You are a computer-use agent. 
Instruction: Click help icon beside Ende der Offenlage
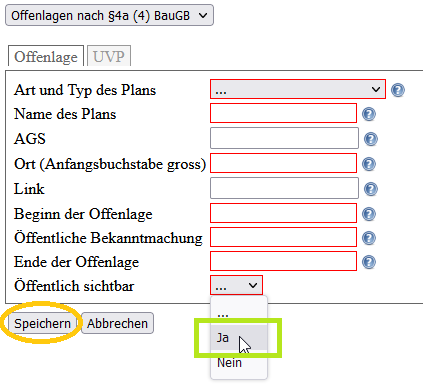(369, 262)
